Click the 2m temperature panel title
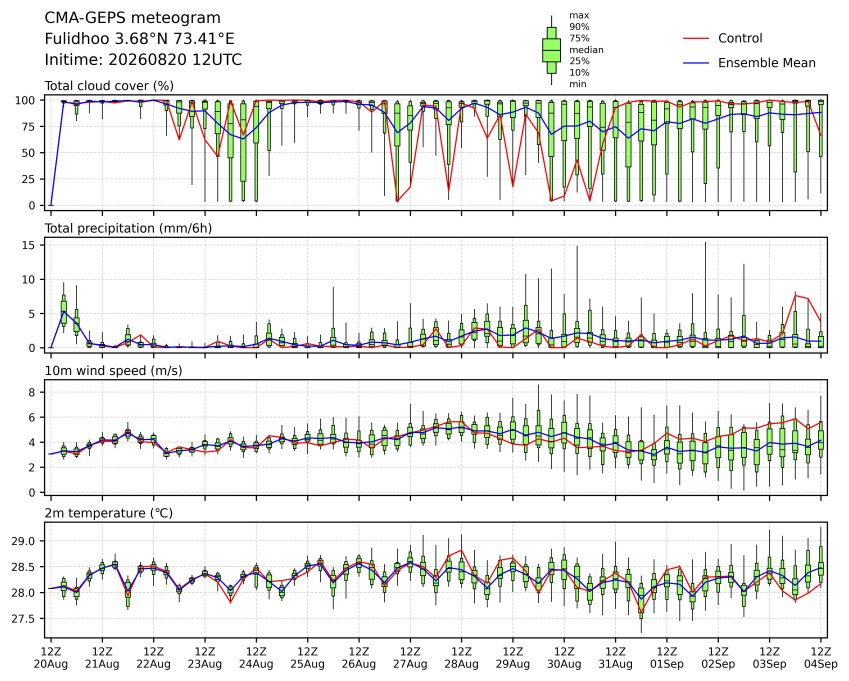The width and height of the screenshot is (849, 681). [x=108, y=513]
